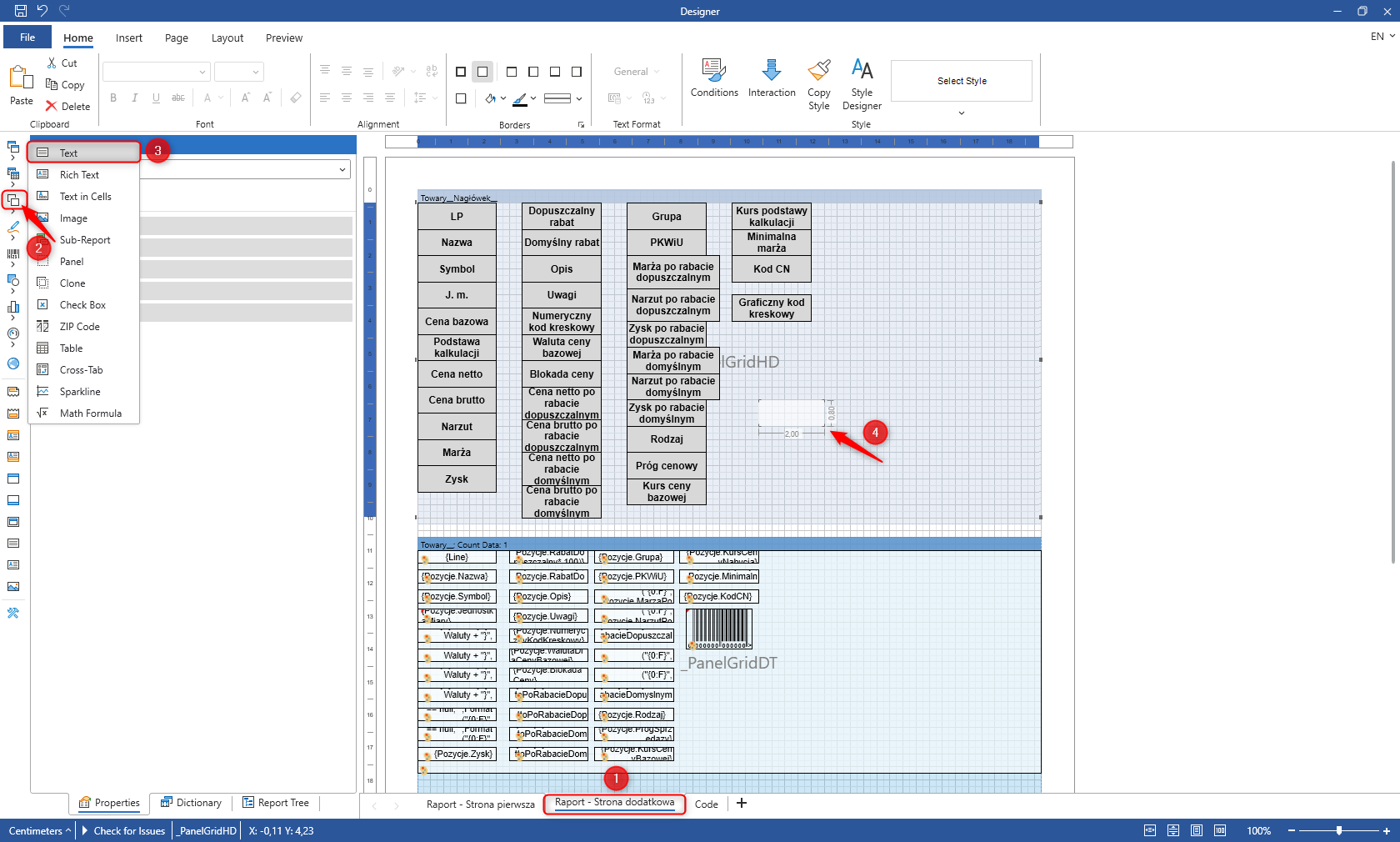Switch to the Insert ribbon tab
The height and width of the screenshot is (842, 1400).
[x=129, y=38]
